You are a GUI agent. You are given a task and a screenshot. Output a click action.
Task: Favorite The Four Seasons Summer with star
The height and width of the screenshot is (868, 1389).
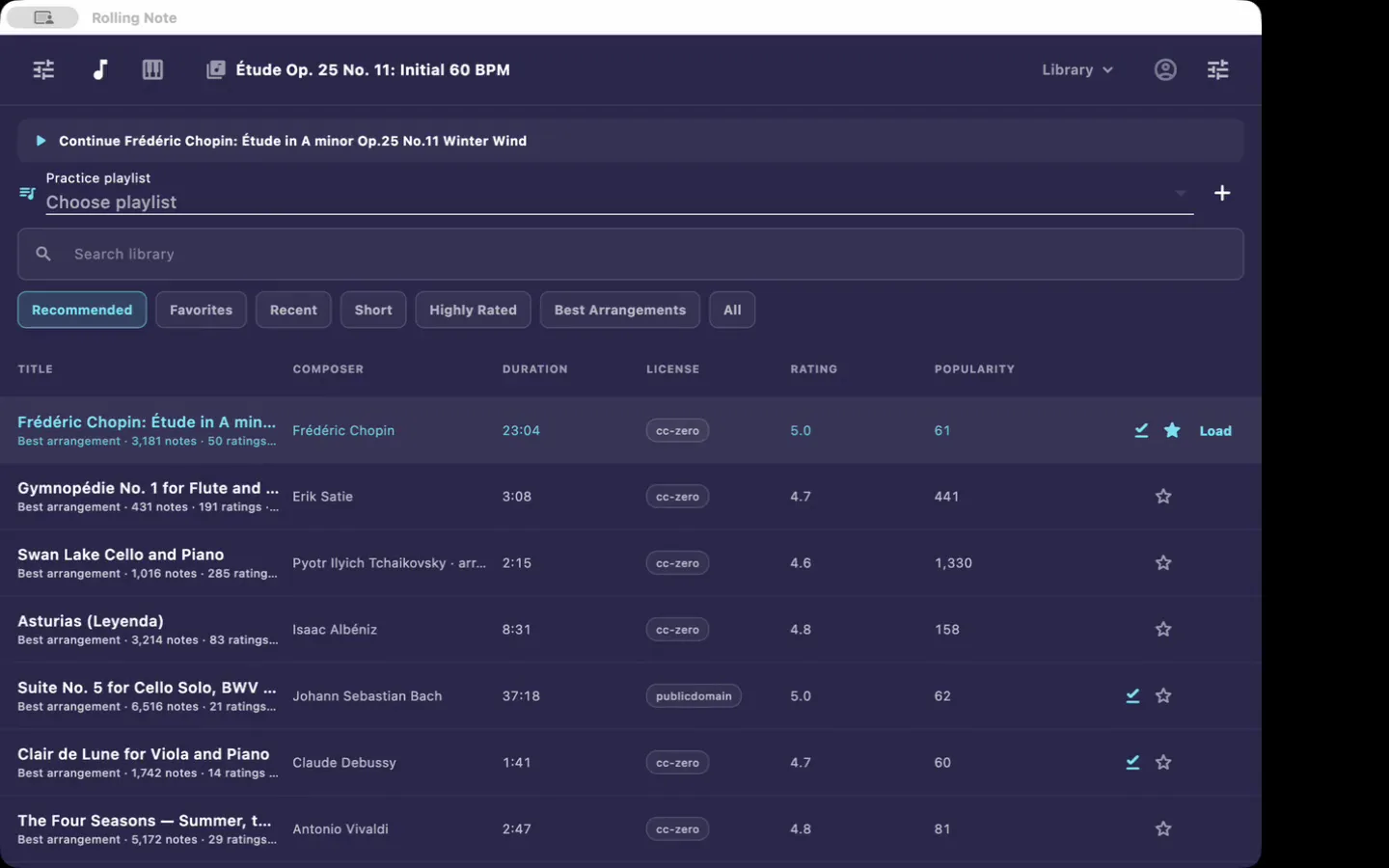tap(1163, 828)
